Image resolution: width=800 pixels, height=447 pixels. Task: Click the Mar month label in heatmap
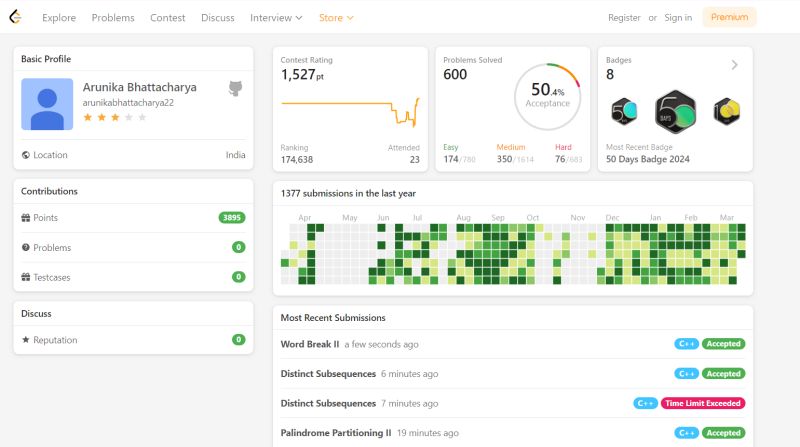[727, 218]
